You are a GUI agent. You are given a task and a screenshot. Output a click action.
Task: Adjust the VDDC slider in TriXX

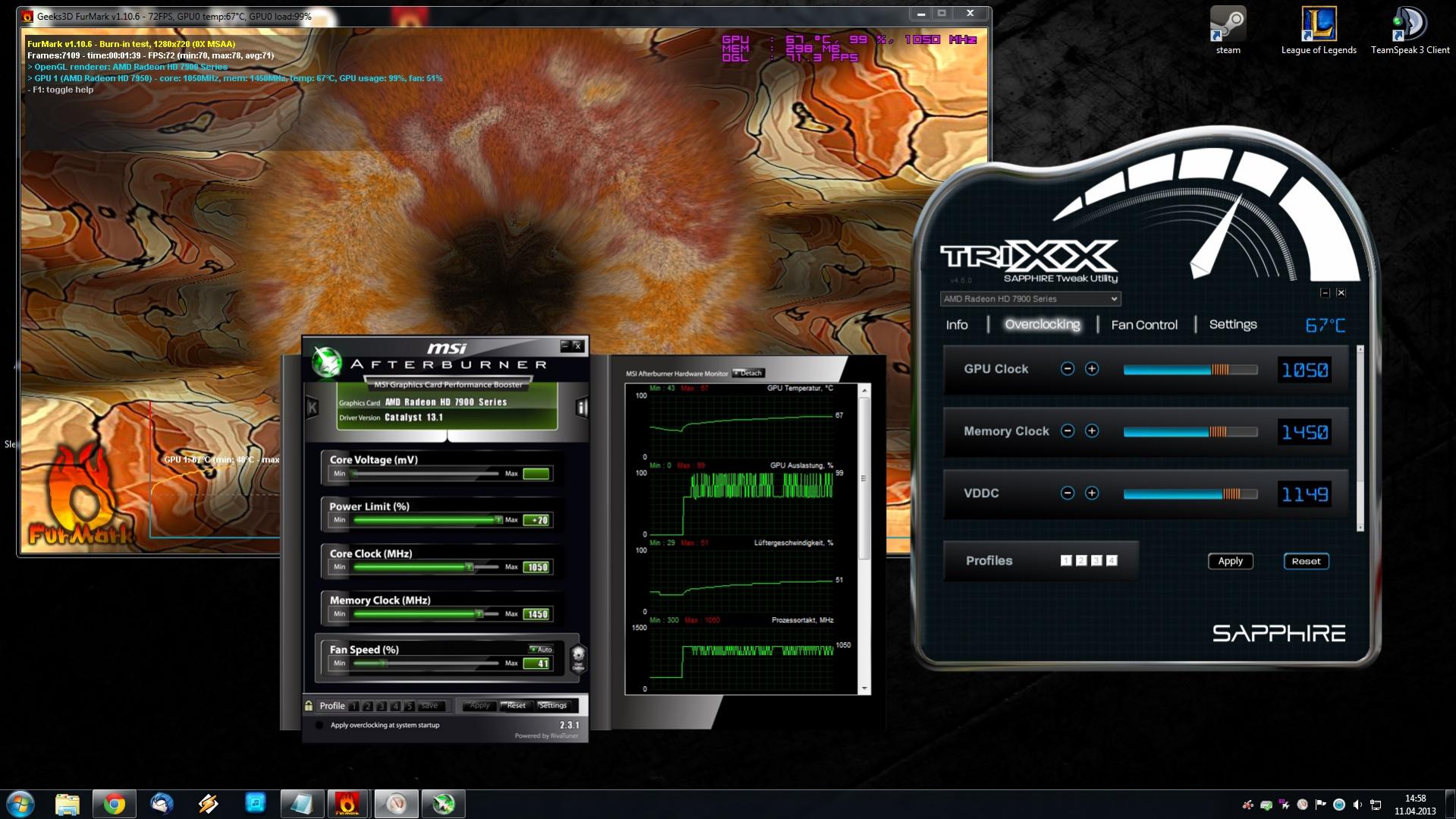(1190, 494)
